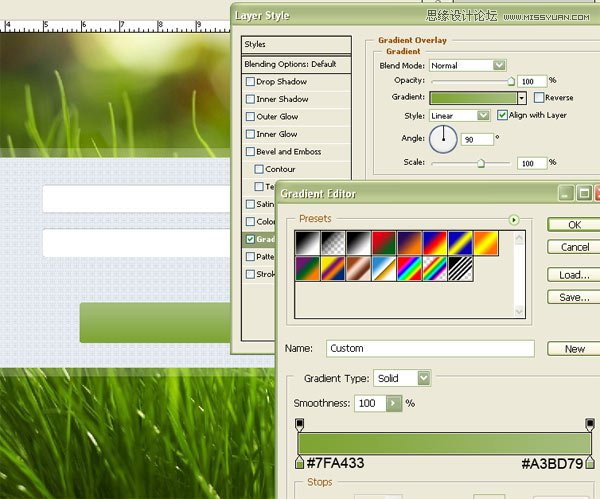
Task: Open the gradient Style Linear dropdown
Action: point(484,116)
